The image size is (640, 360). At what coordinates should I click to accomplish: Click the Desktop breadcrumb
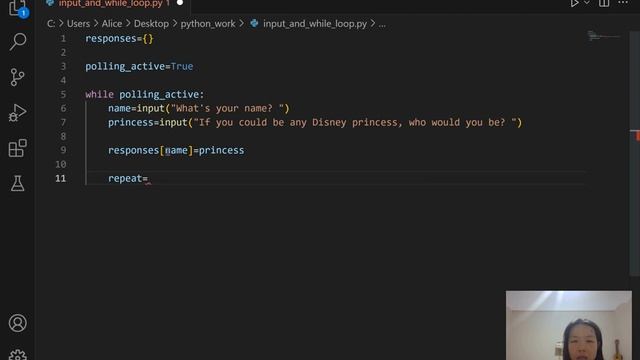(151, 24)
